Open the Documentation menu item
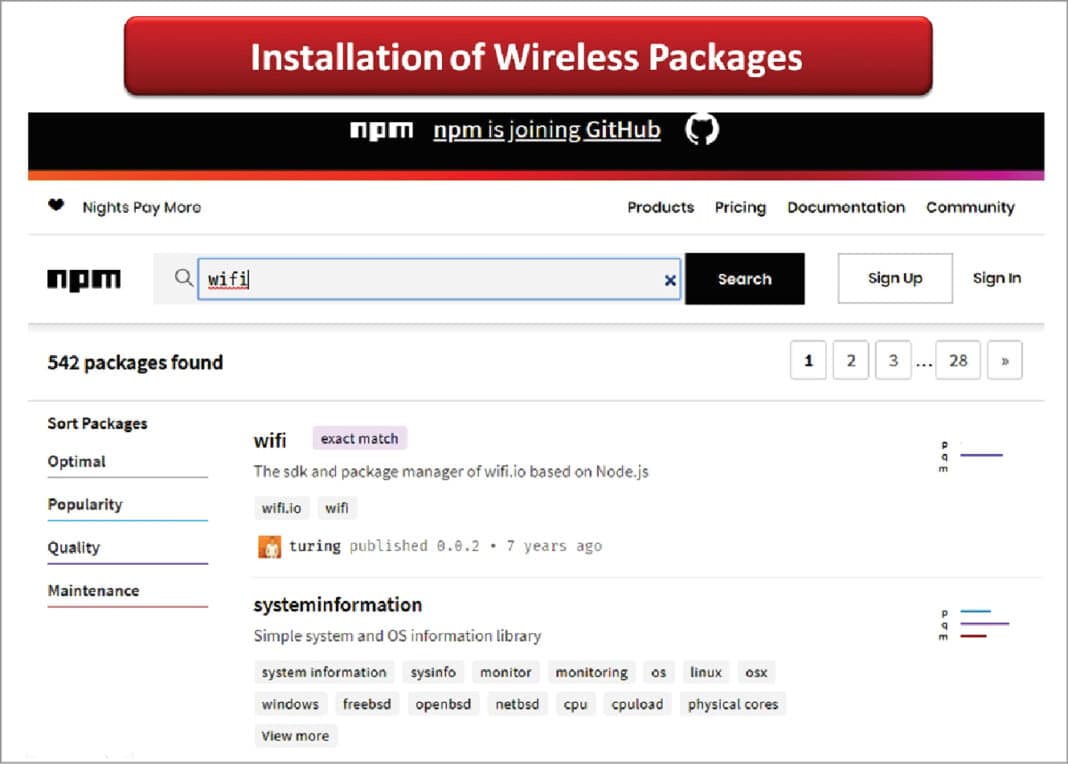1068x764 pixels. pyautogui.click(x=846, y=207)
